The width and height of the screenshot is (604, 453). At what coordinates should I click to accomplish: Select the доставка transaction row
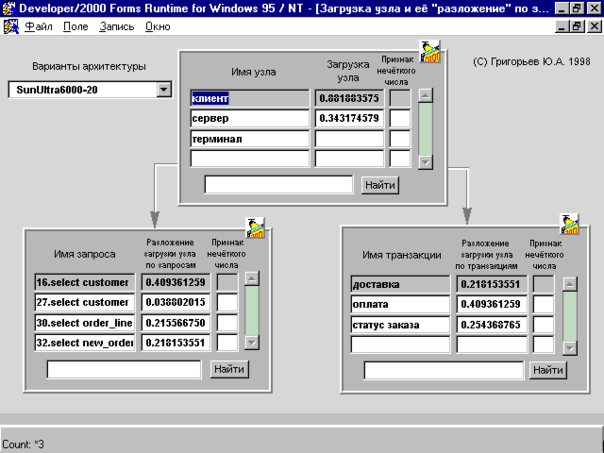[400, 284]
